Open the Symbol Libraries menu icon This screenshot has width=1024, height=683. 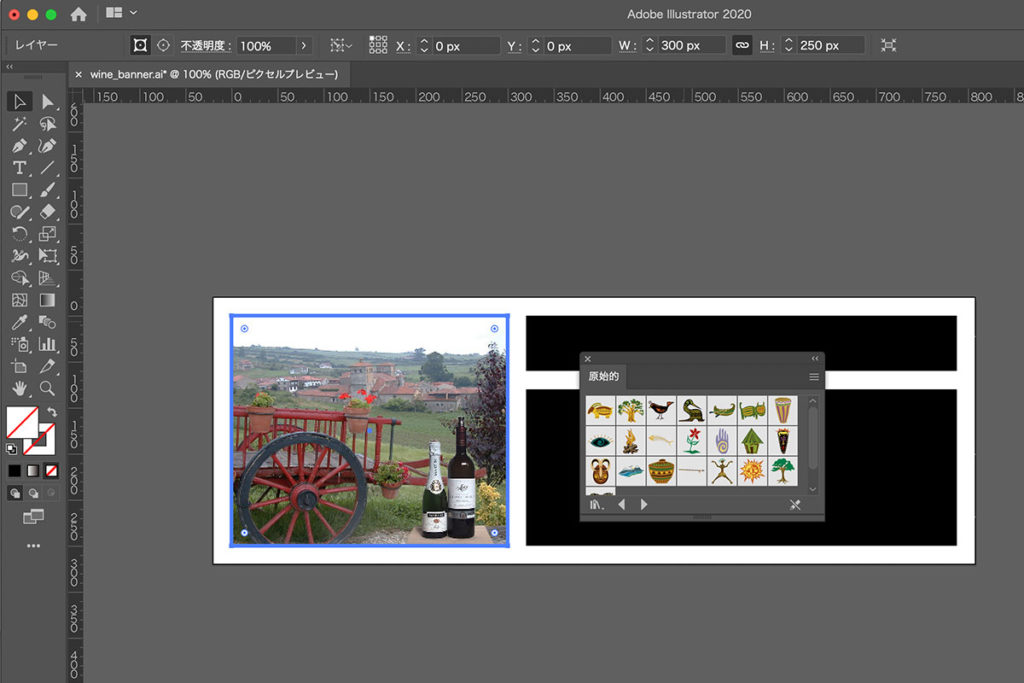(x=596, y=505)
